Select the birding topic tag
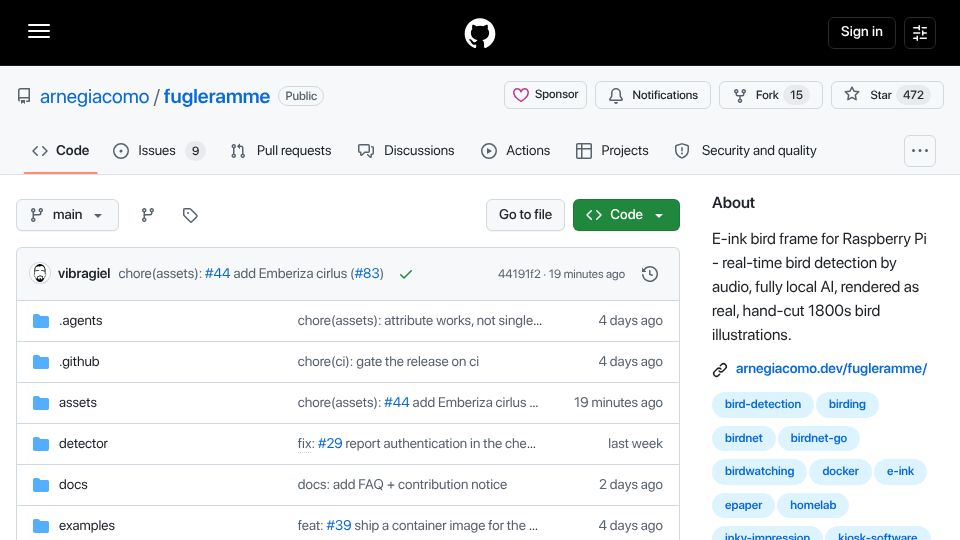The image size is (960, 540). [x=847, y=404]
